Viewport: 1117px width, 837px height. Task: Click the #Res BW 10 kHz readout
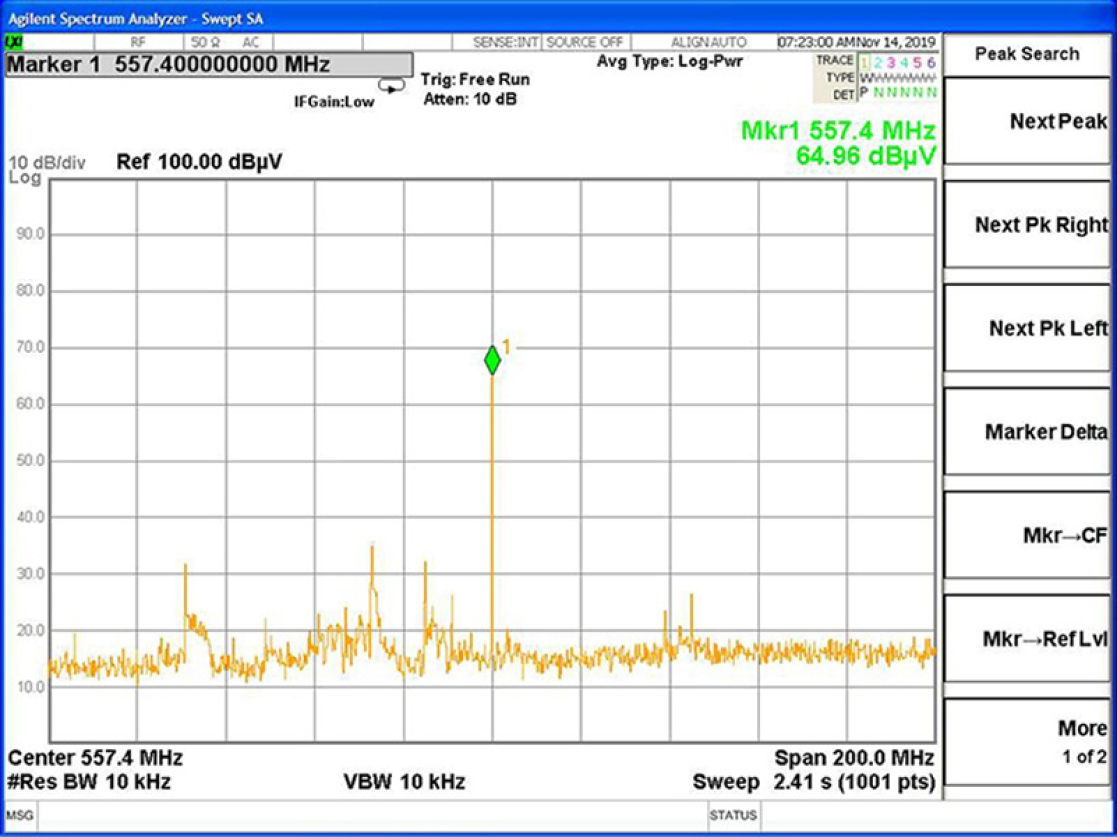89,782
